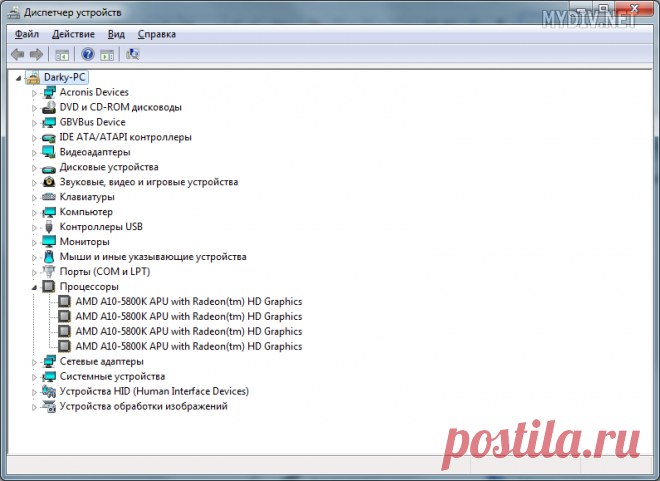Click the Клавиатуры keyboard icon

[49, 197]
